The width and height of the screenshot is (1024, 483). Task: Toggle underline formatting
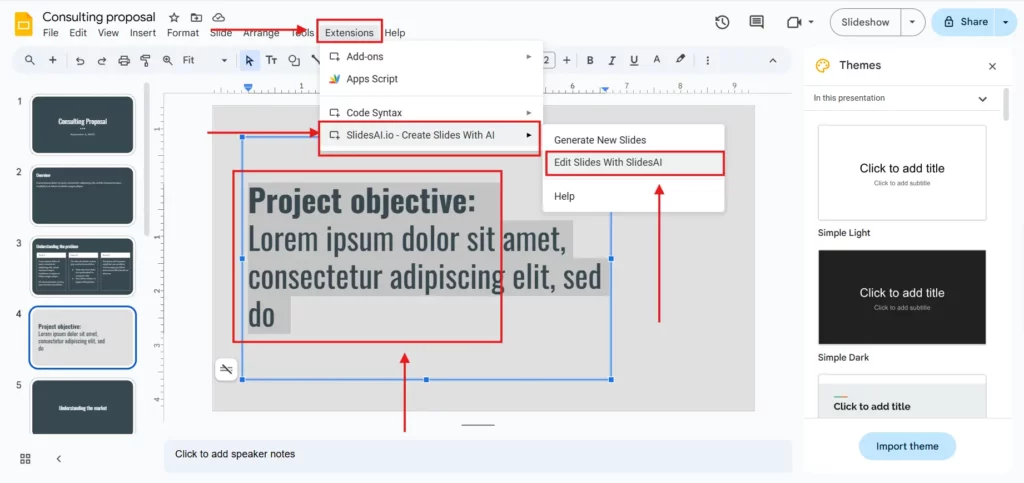[632, 59]
